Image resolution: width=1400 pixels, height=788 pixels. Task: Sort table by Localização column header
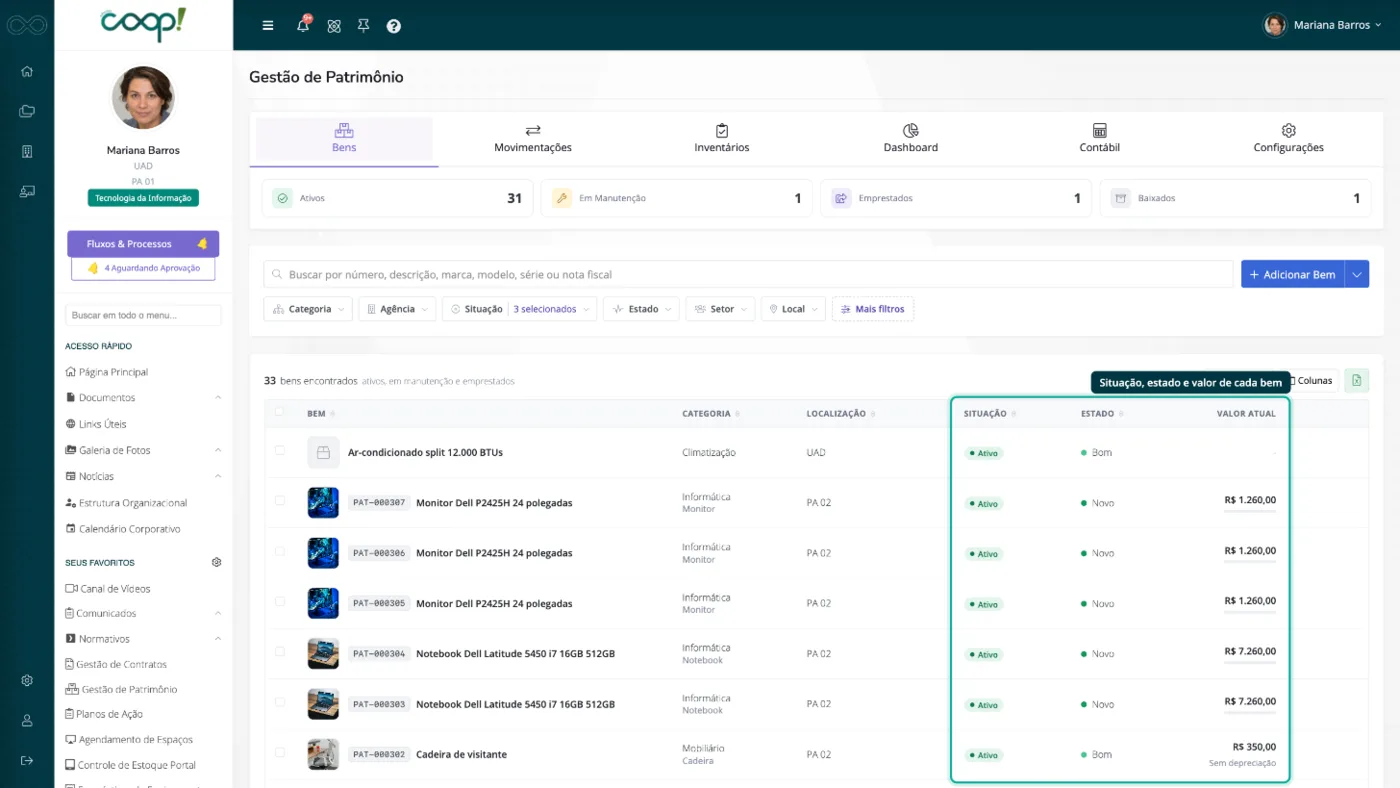(x=840, y=413)
